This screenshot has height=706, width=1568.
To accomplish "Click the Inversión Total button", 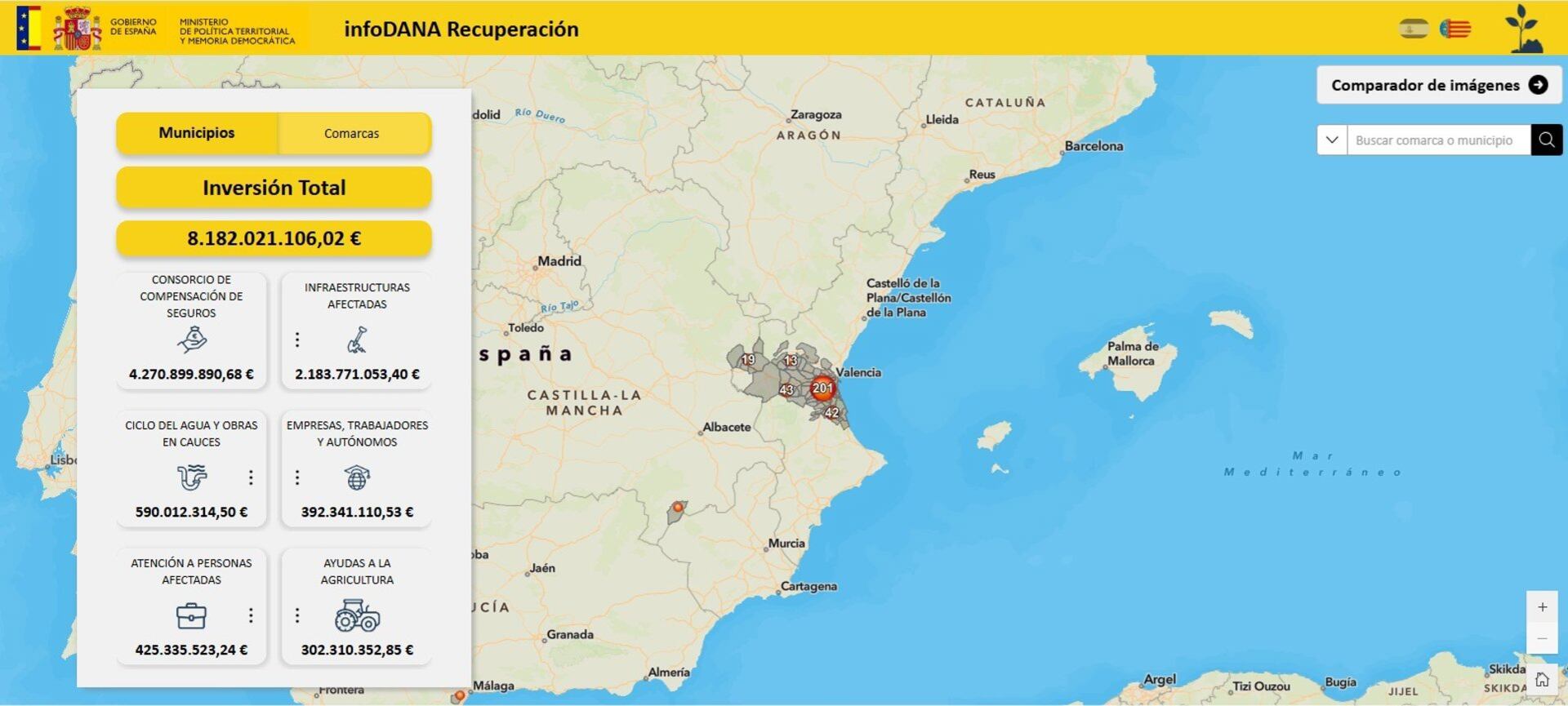I will click(x=274, y=188).
